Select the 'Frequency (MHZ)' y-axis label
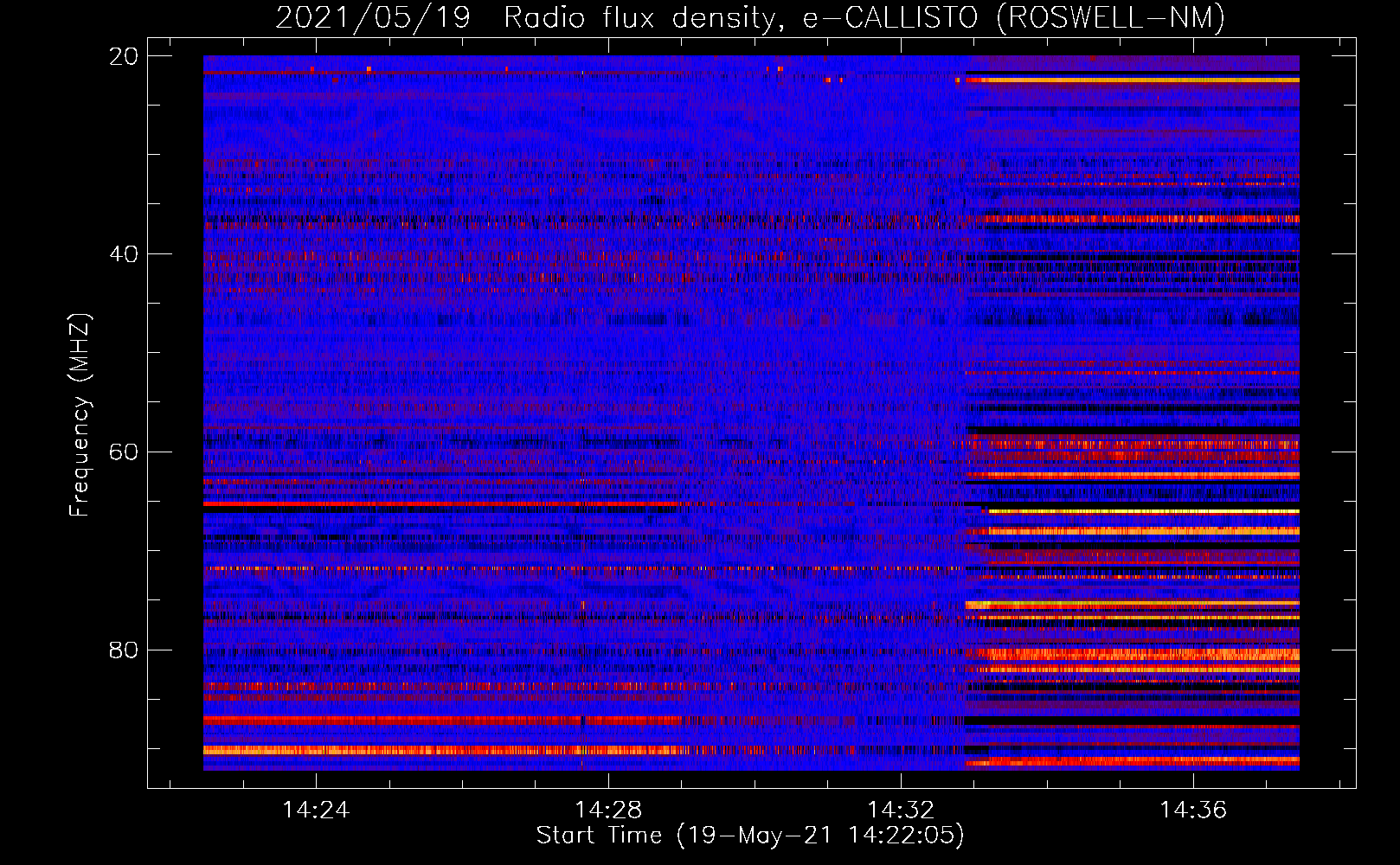This screenshot has width=1400, height=865. 80,415
